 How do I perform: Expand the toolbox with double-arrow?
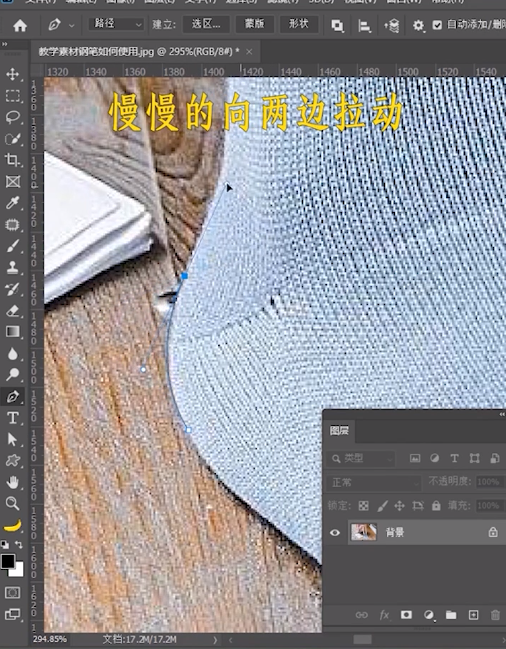pyautogui.click(x=4, y=44)
